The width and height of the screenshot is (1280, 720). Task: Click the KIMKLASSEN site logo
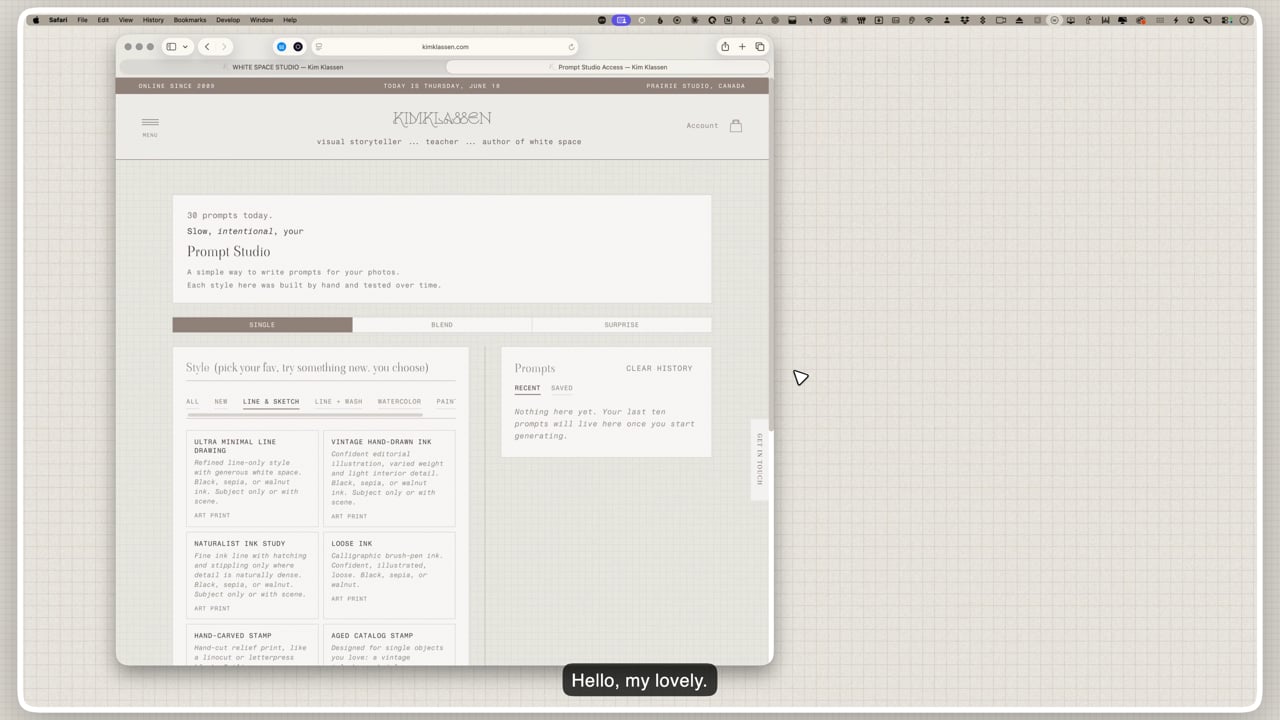coord(442,119)
